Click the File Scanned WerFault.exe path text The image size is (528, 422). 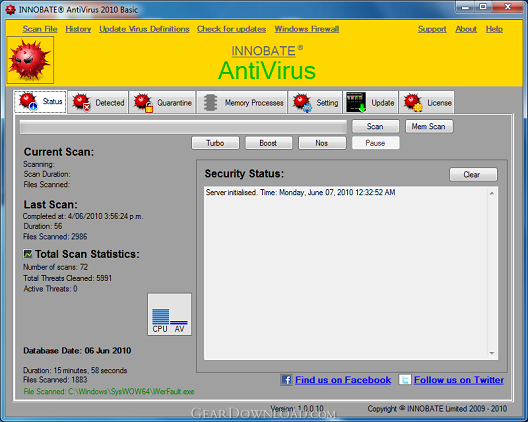(109, 391)
